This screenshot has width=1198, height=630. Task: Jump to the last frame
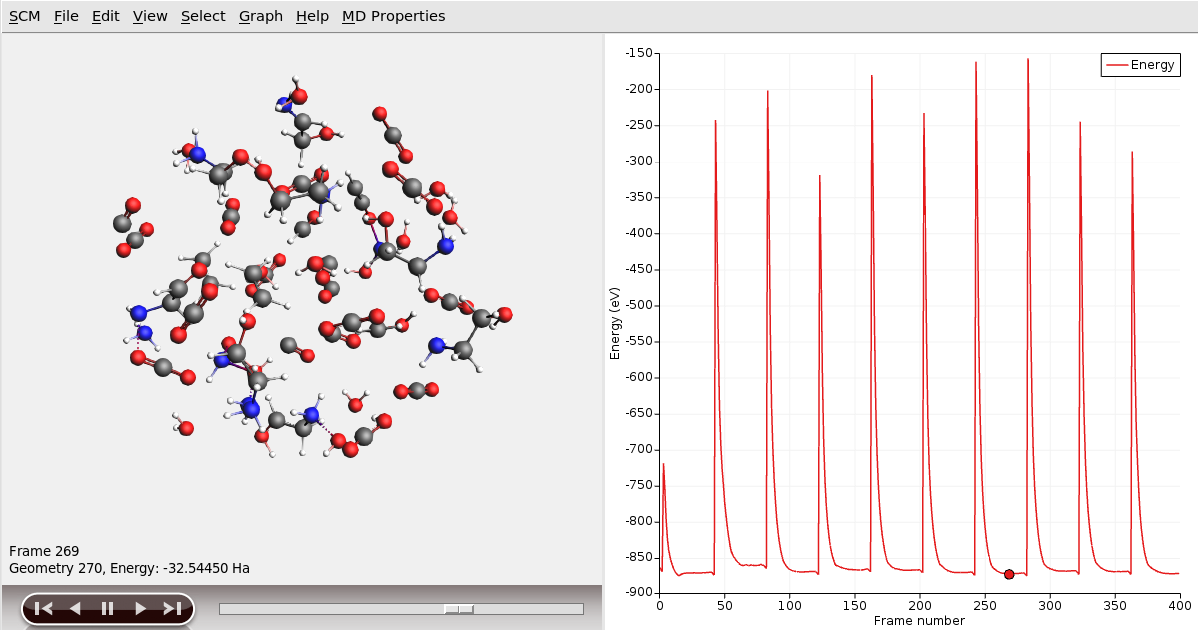[172, 608]
